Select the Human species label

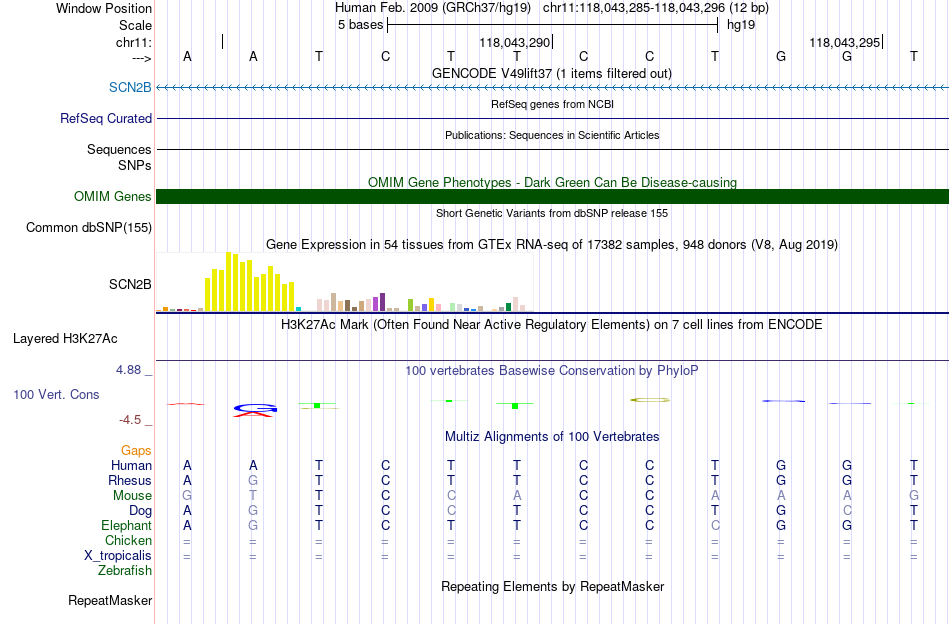[x=131, y=465]
